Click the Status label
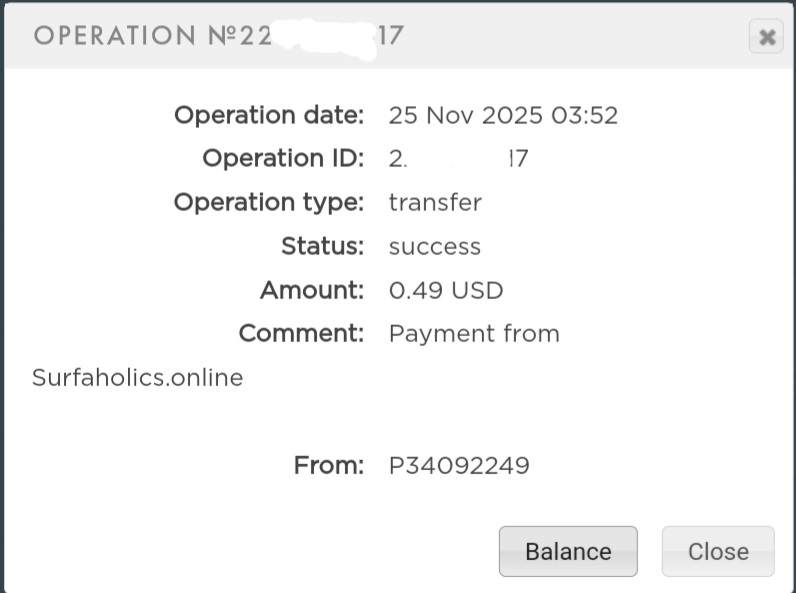796x593 pixels. click(x=322, y=246)
